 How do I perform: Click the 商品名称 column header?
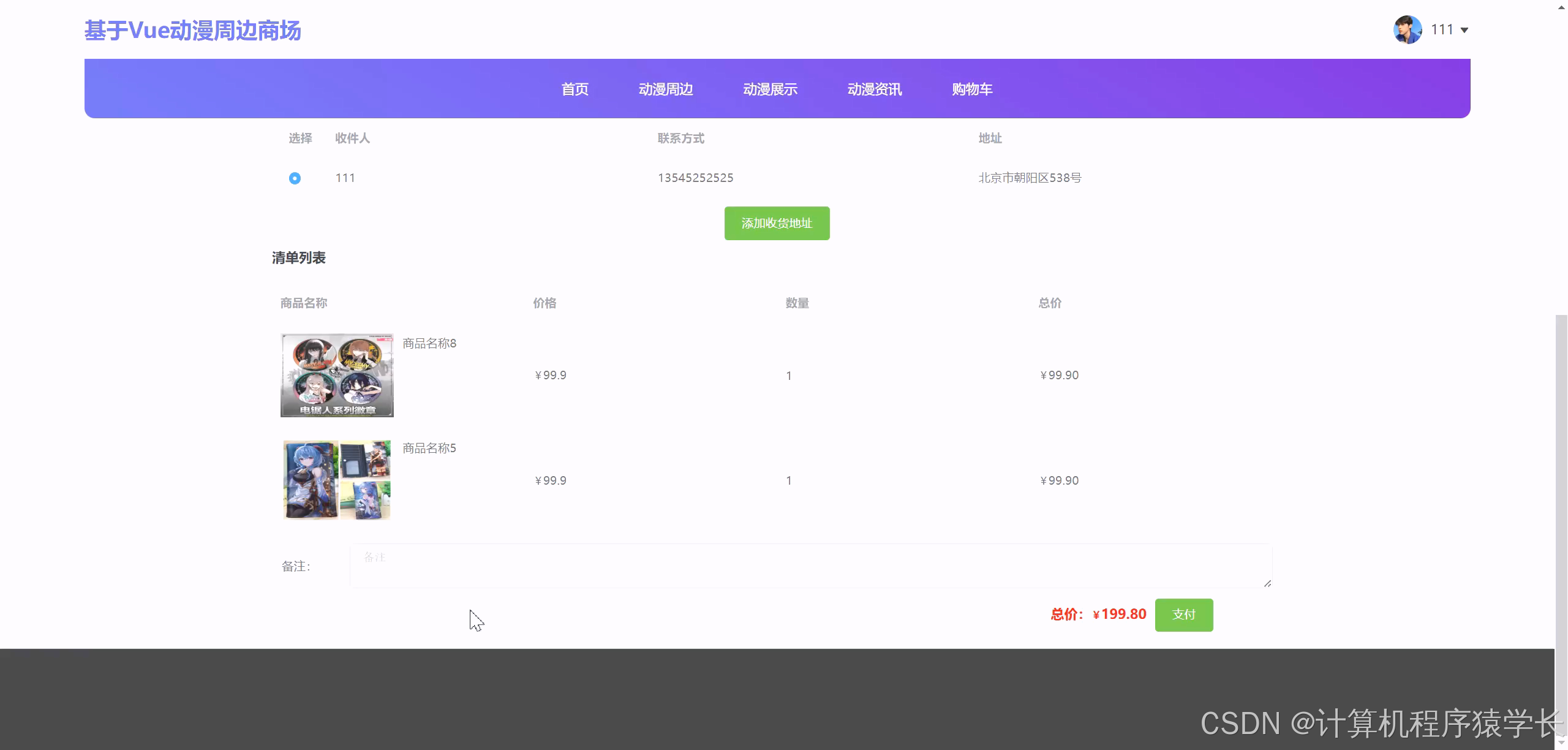click(304, 303)
